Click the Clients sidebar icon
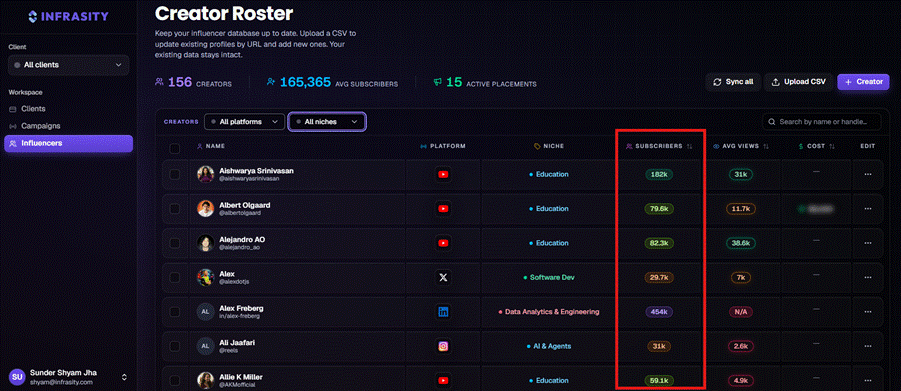 (13, 109)
